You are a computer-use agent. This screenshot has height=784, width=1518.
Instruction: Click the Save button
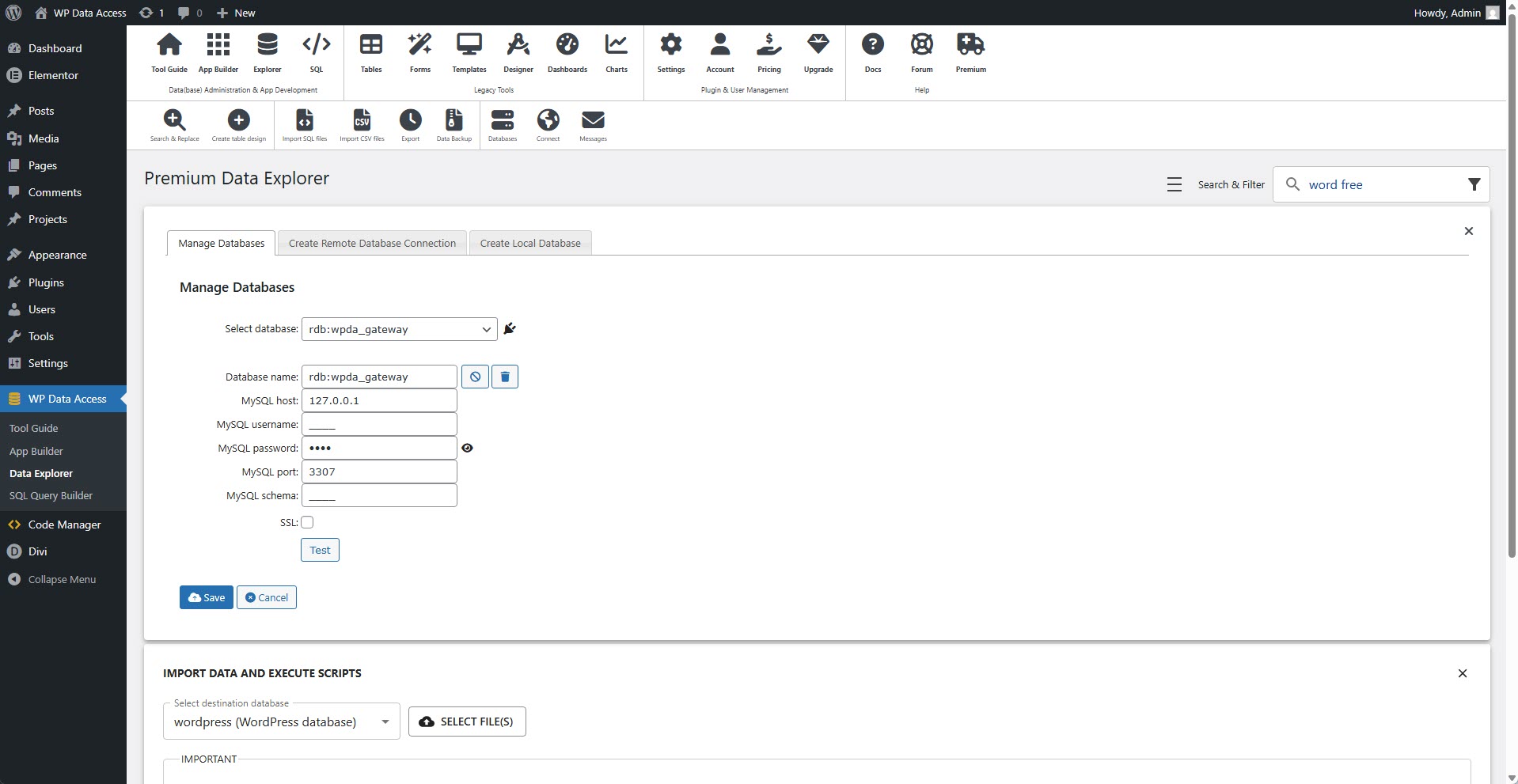207,597
